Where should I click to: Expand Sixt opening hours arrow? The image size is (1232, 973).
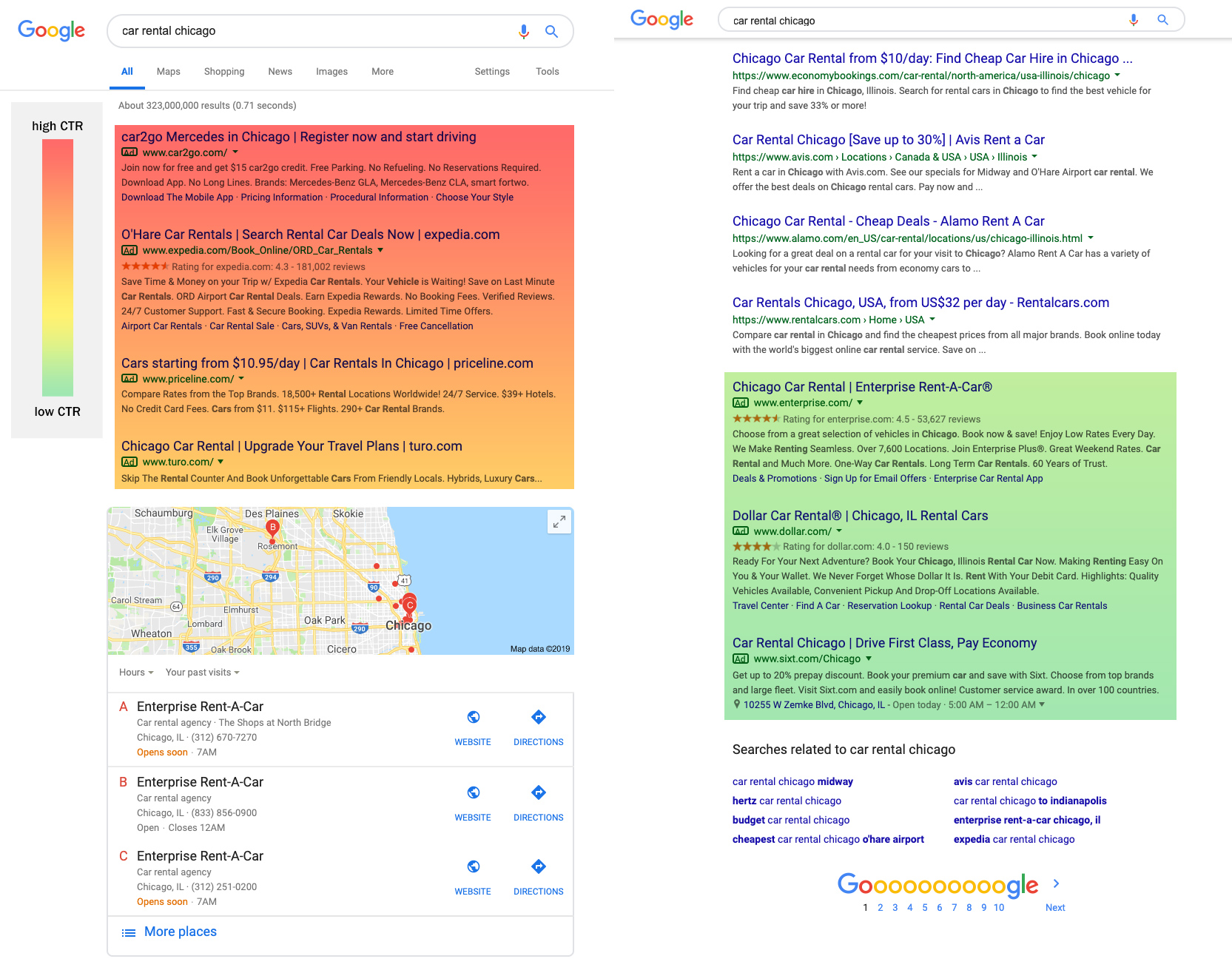pyautogui.click(x=1042, y=704)
